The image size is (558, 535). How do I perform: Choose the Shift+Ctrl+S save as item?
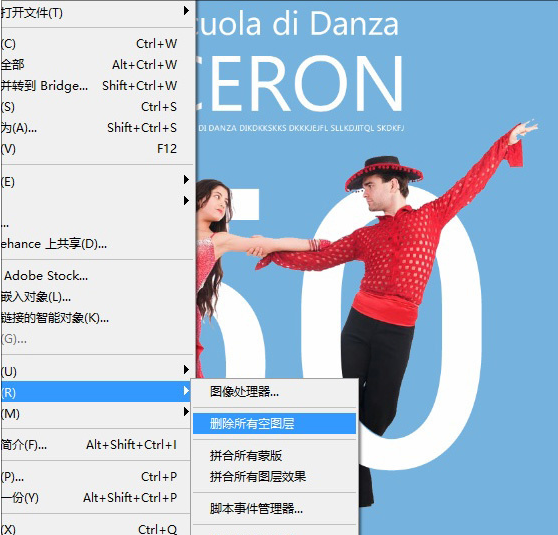[97, 128]
